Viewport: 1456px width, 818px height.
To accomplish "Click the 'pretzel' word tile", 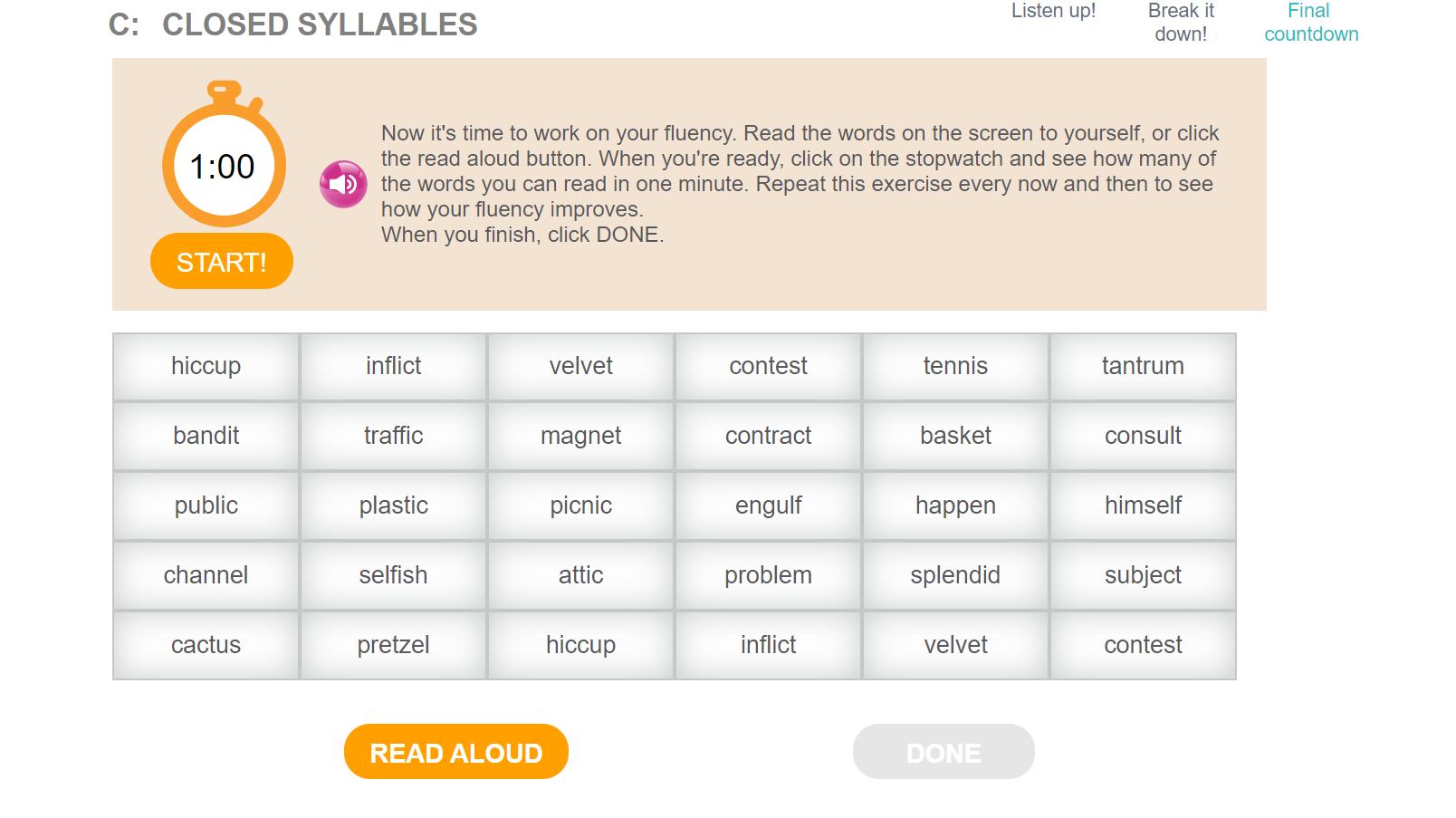I will point(393,646).
